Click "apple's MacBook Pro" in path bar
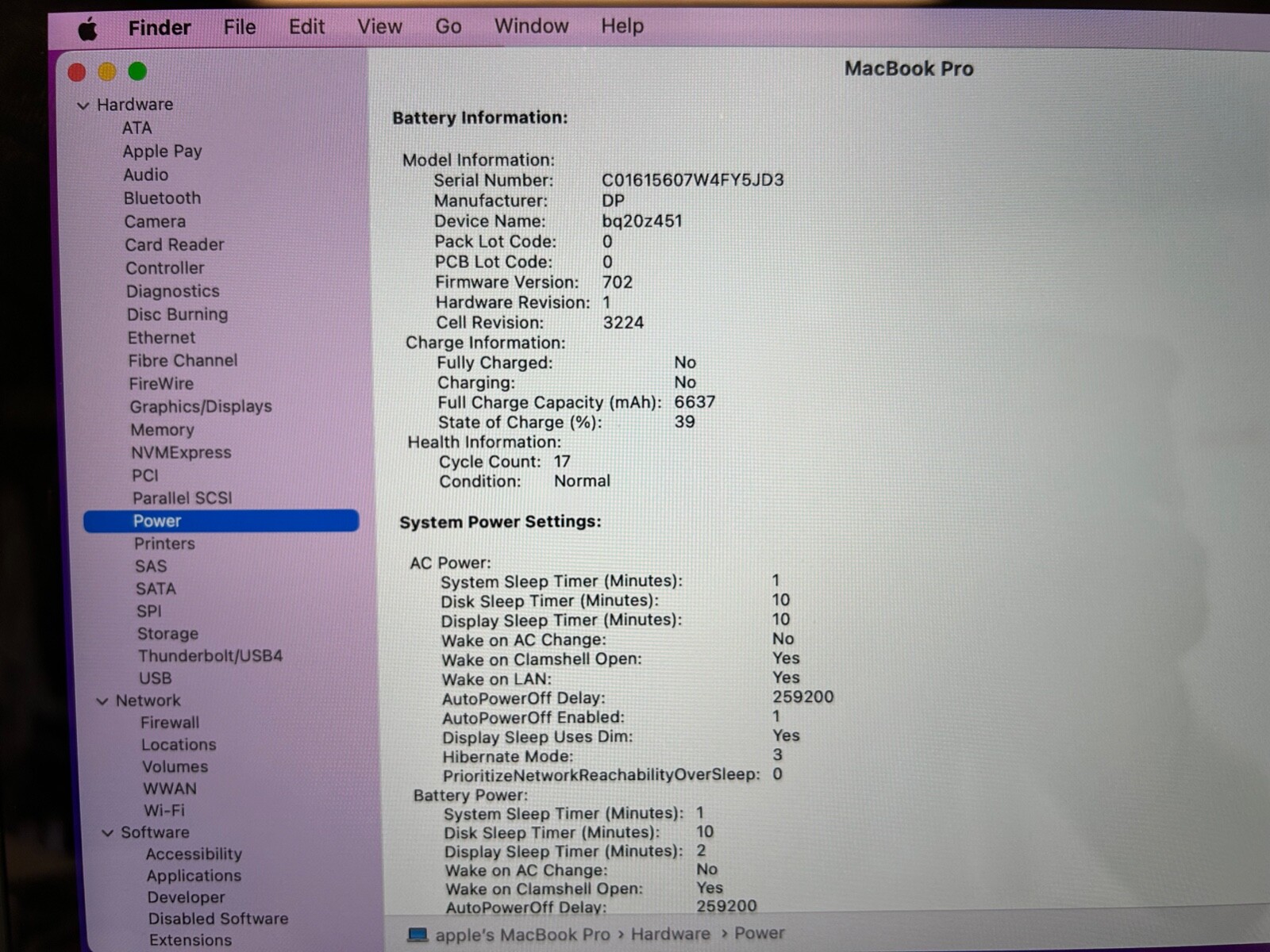Image resolution: width=1270 pixels, height=952 pixels. pos(523,935)
